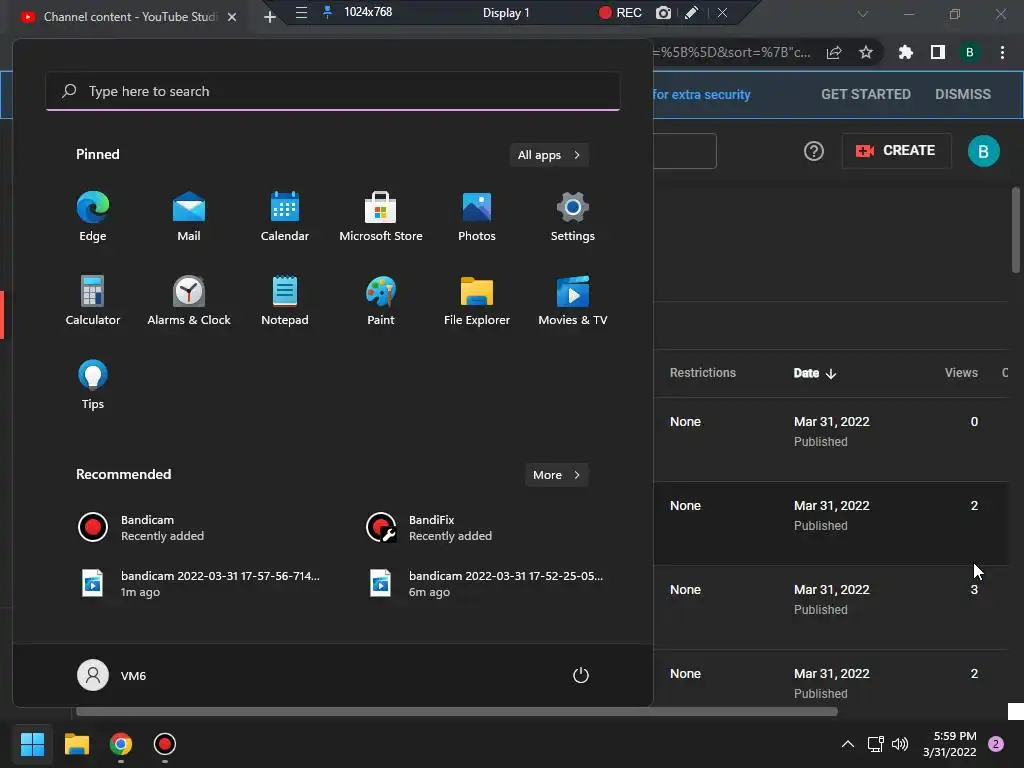Dismiss the extra security banner

pos(963,94)
